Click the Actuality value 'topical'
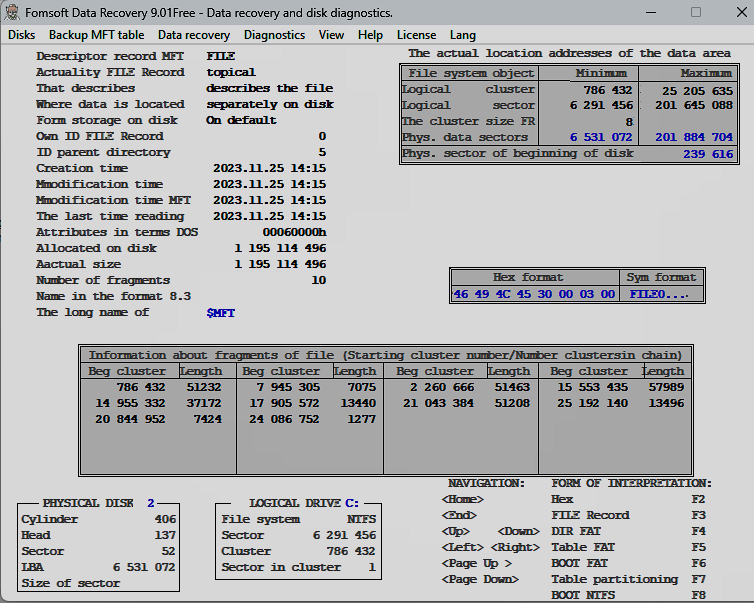 (x=231, y=72)
